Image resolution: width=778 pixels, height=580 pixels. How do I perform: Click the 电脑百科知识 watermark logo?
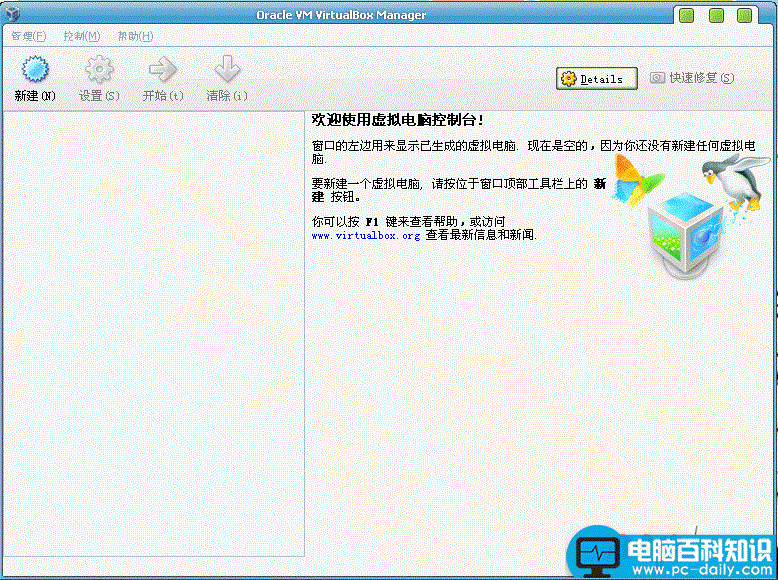coord(671,553)
